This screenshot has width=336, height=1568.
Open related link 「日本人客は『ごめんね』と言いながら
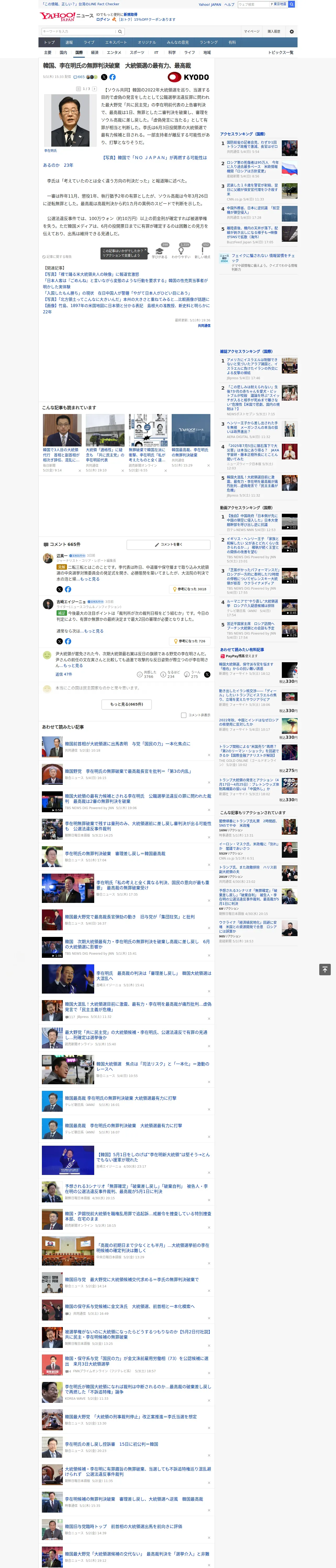[125, 283]
